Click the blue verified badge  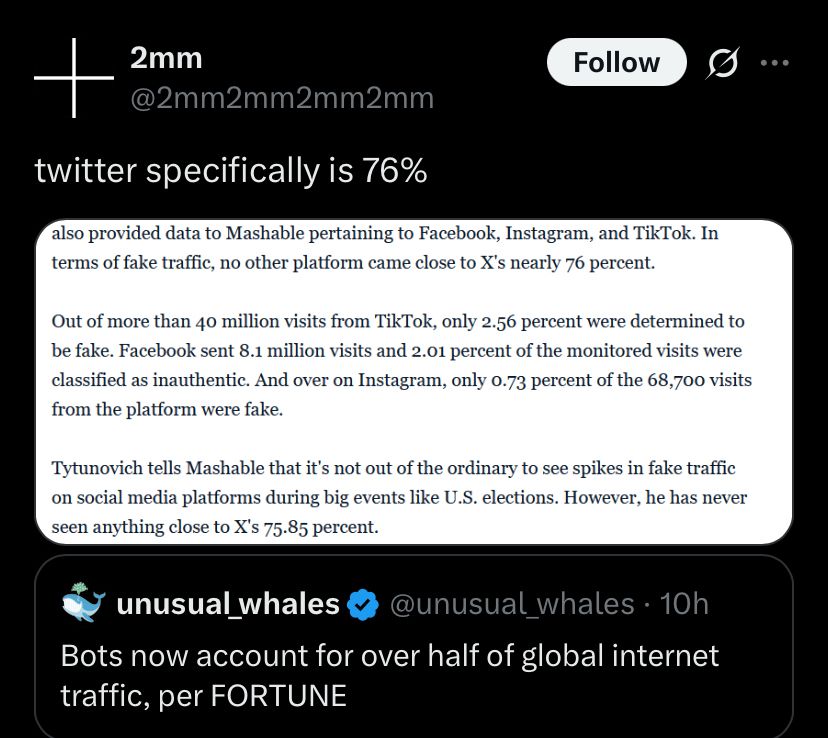363,604
